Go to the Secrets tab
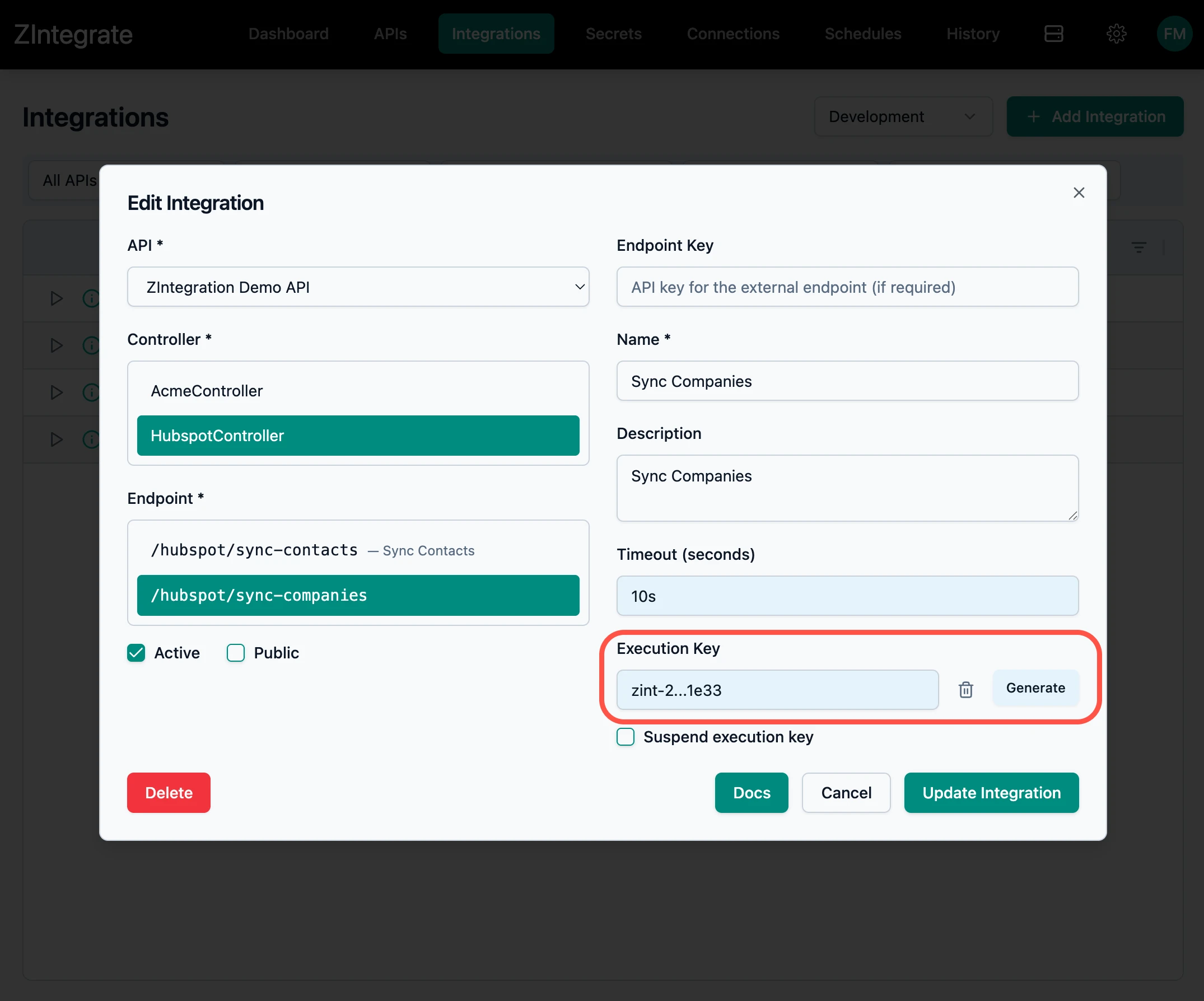The width and height of the screenshot is (1204, 1001). coord(613,34)
